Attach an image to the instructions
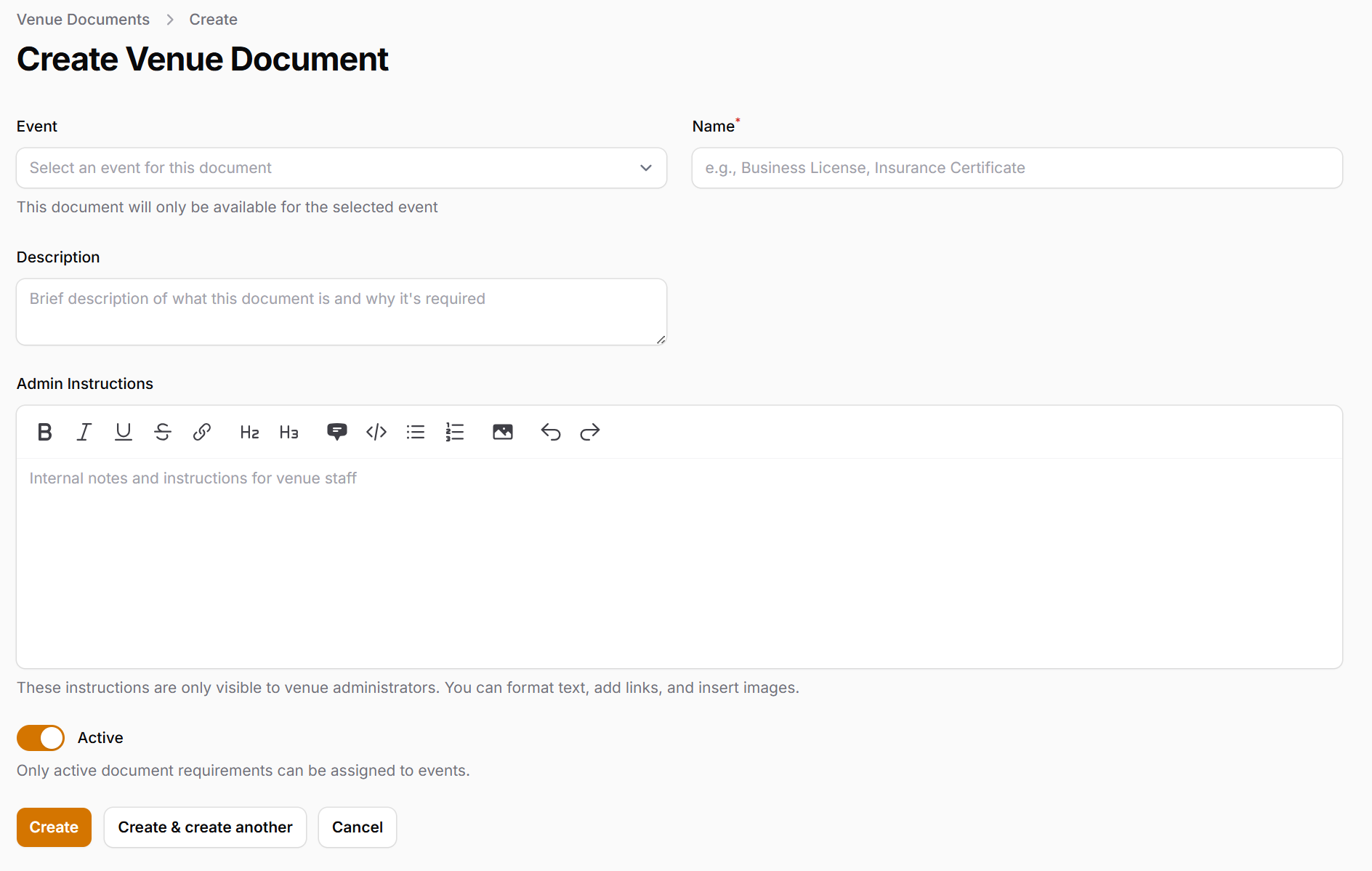 (503, 432)
